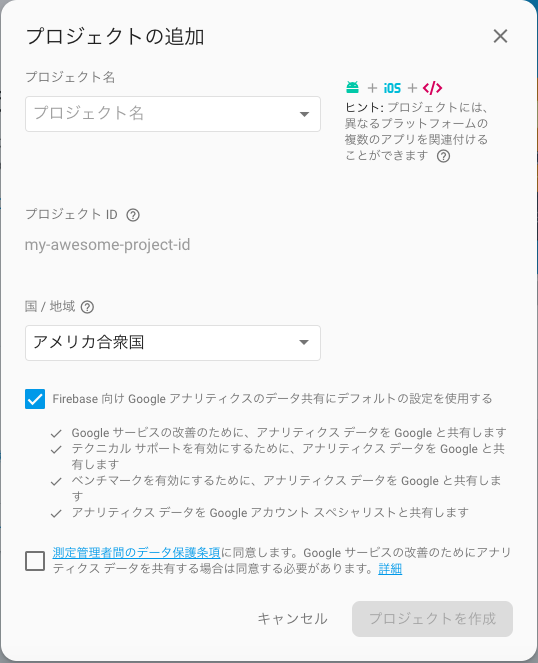Open help icon after the ヒント text
Image resolution: width=538 pixels, height=663 pixels.
coord(443,156)
